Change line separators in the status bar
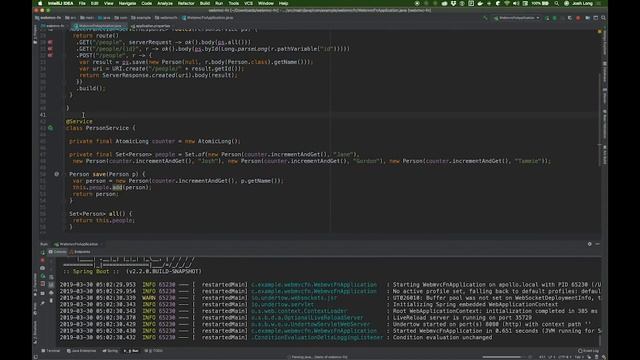 [552, 357]
